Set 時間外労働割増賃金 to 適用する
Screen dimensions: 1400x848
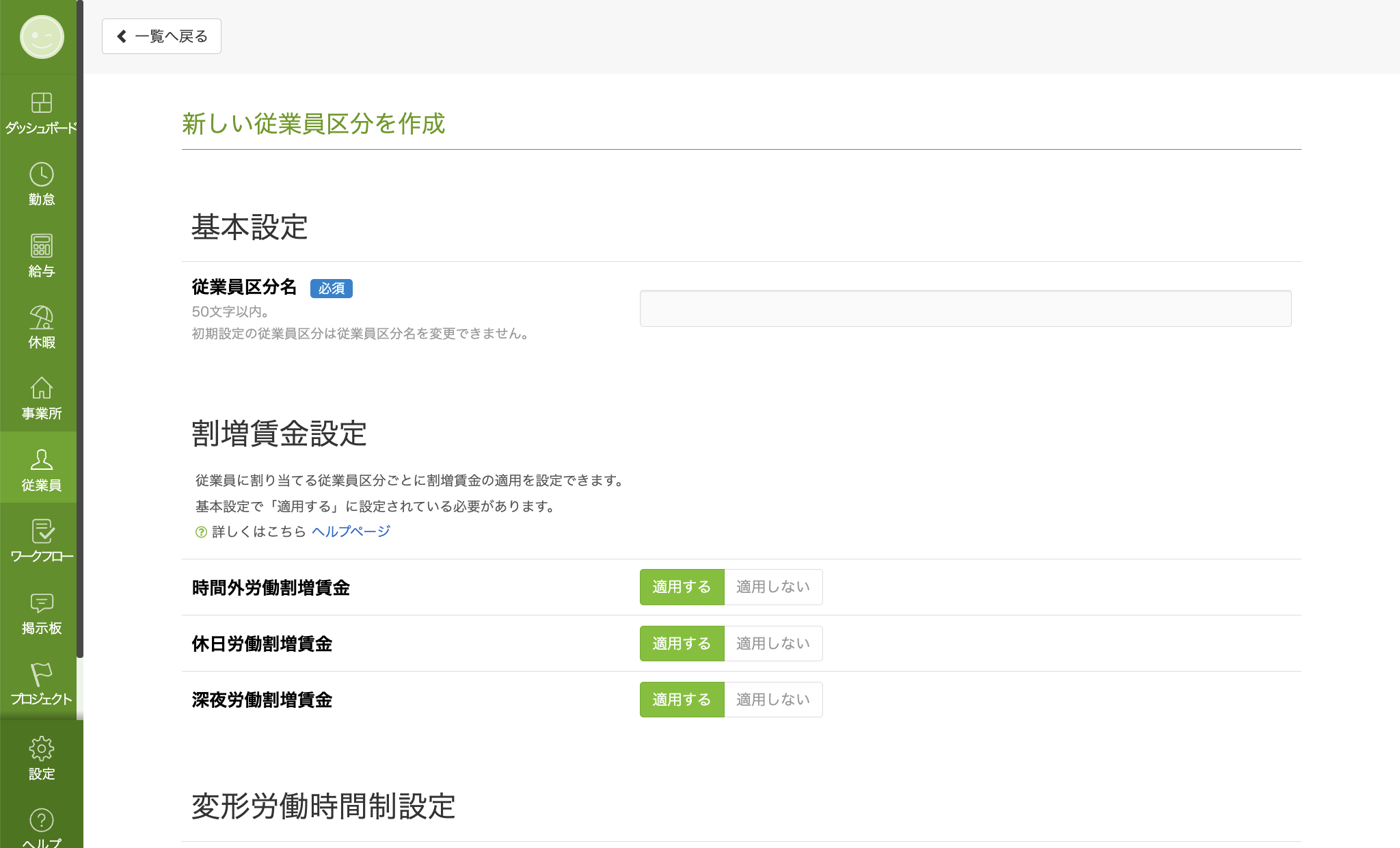682,587
